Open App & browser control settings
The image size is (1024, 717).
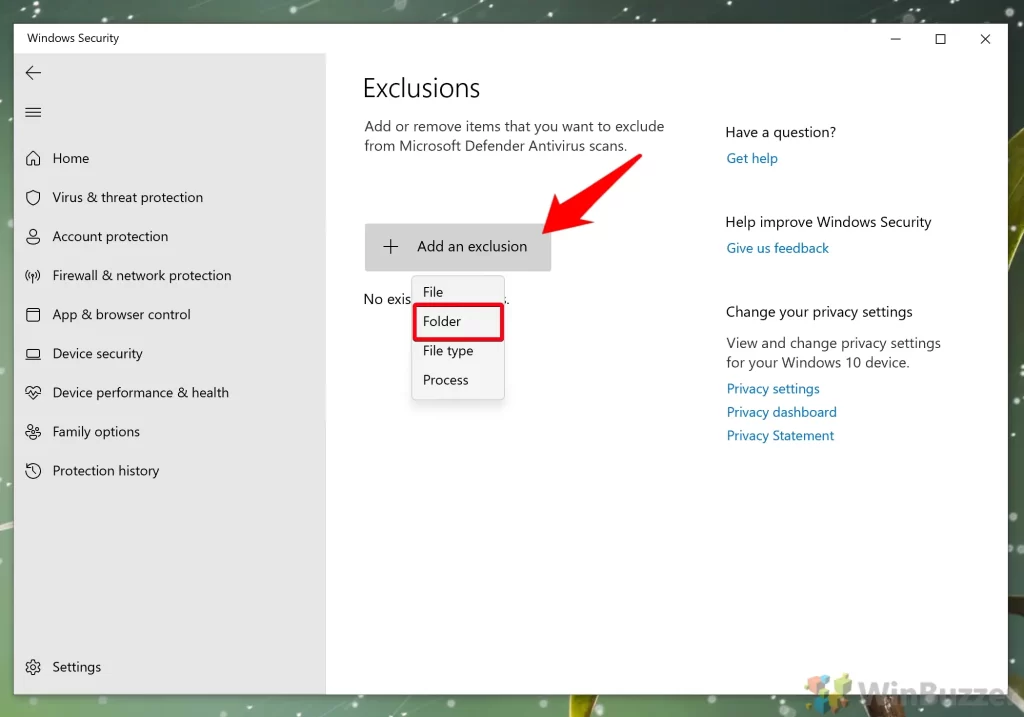coord(121,314)
